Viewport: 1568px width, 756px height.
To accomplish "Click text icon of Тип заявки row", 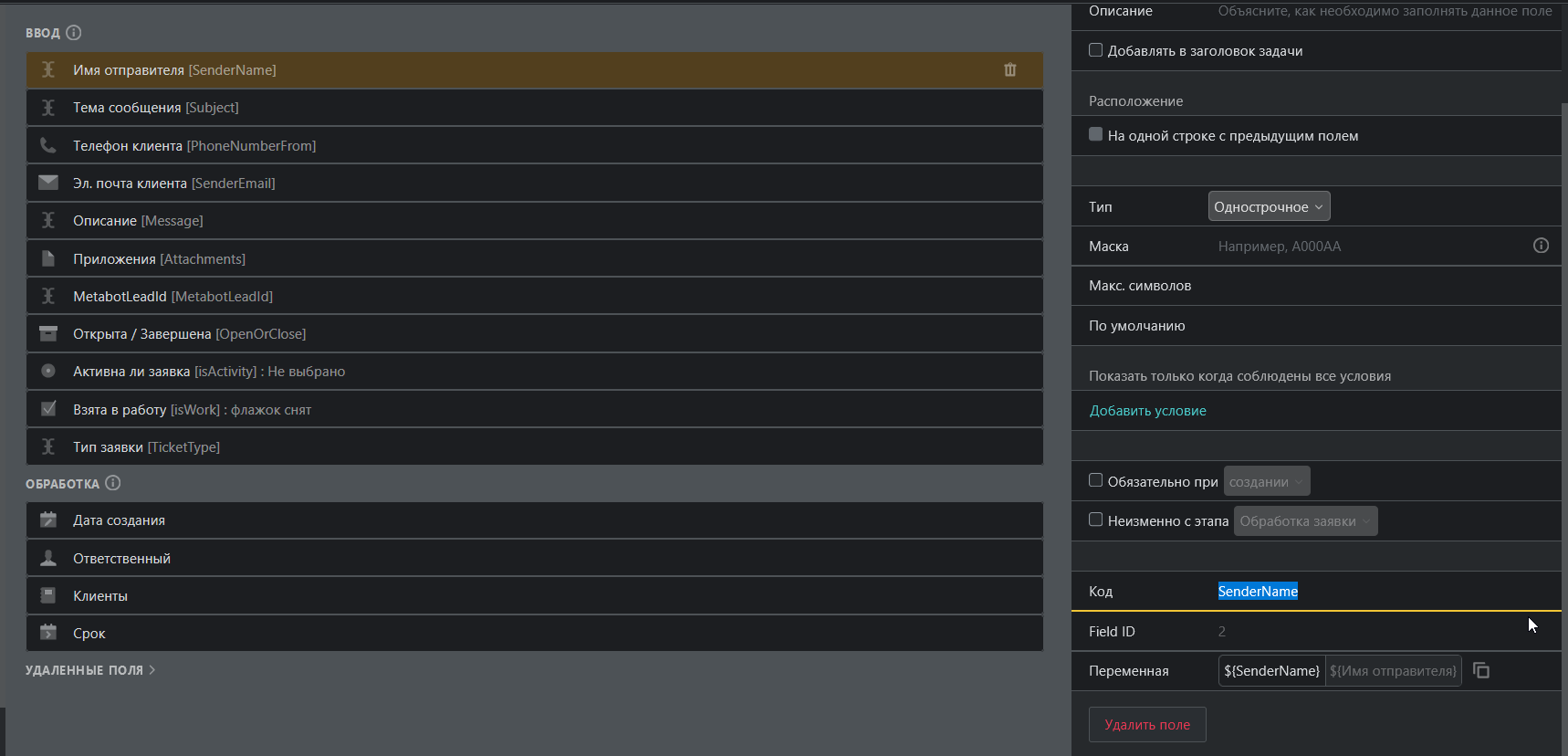I will [48, 446].
